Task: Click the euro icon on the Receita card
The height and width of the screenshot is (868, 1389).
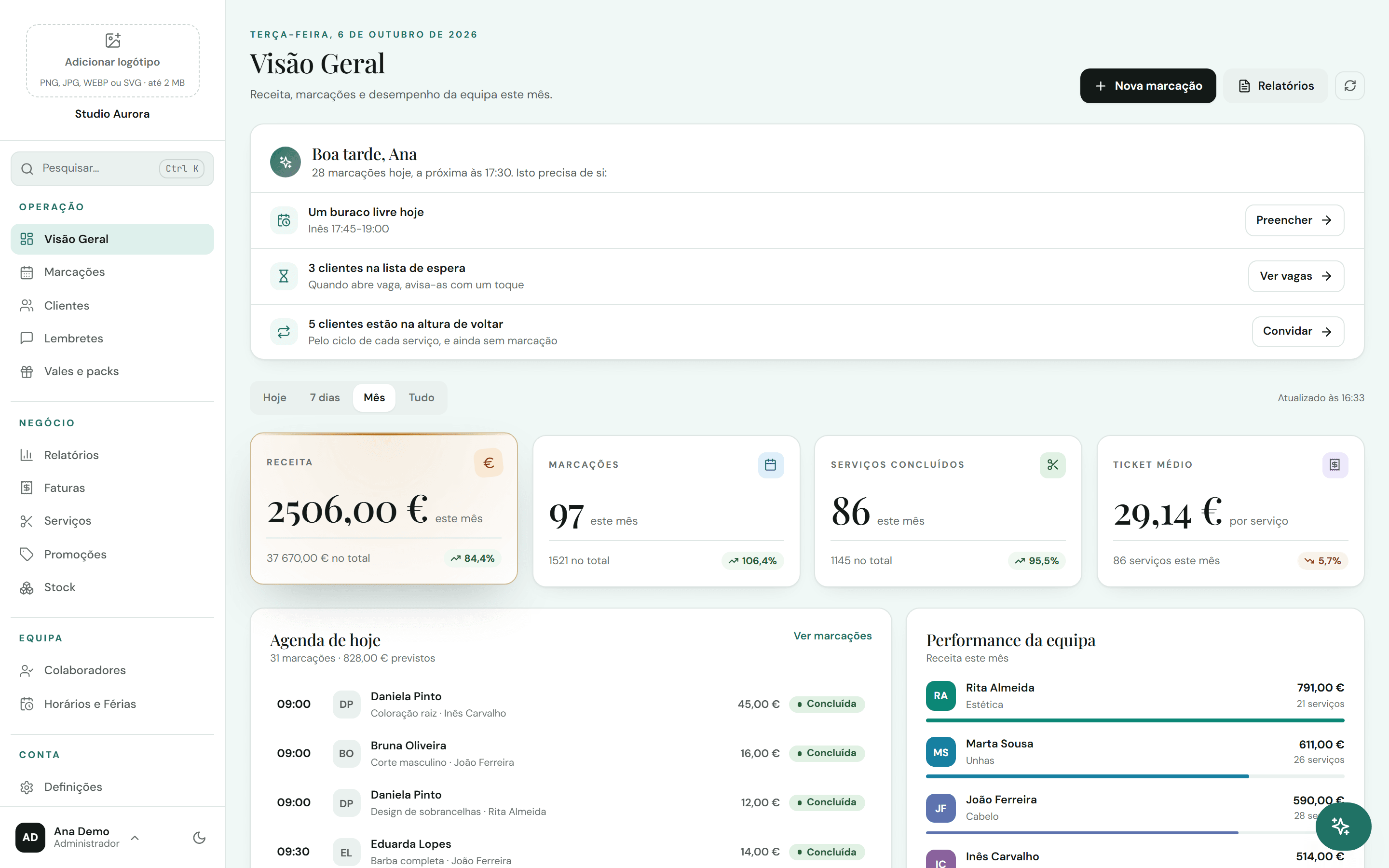Action: (x=489, y=463)
